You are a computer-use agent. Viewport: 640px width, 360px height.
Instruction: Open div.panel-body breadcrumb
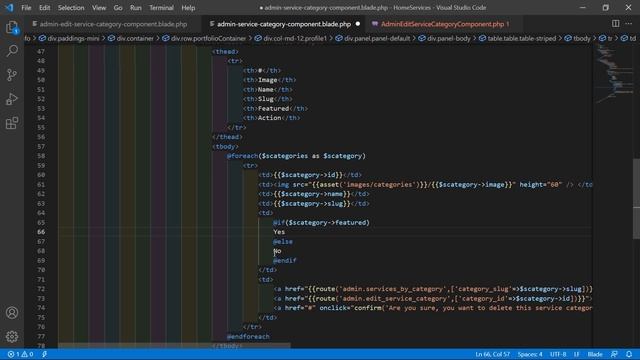pyautogui.click(x=449, y=38)
